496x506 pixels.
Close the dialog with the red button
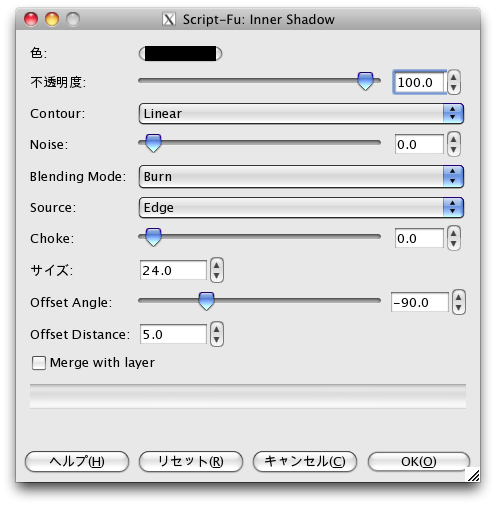[x=31, y=19]
